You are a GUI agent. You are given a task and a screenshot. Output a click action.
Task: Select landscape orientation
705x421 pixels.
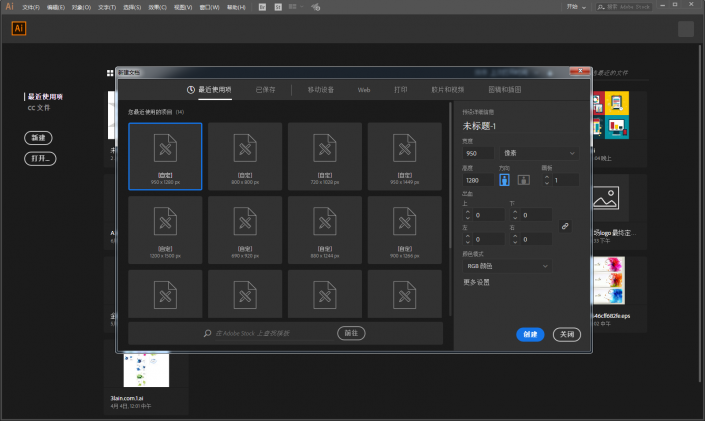pos(523,180)
